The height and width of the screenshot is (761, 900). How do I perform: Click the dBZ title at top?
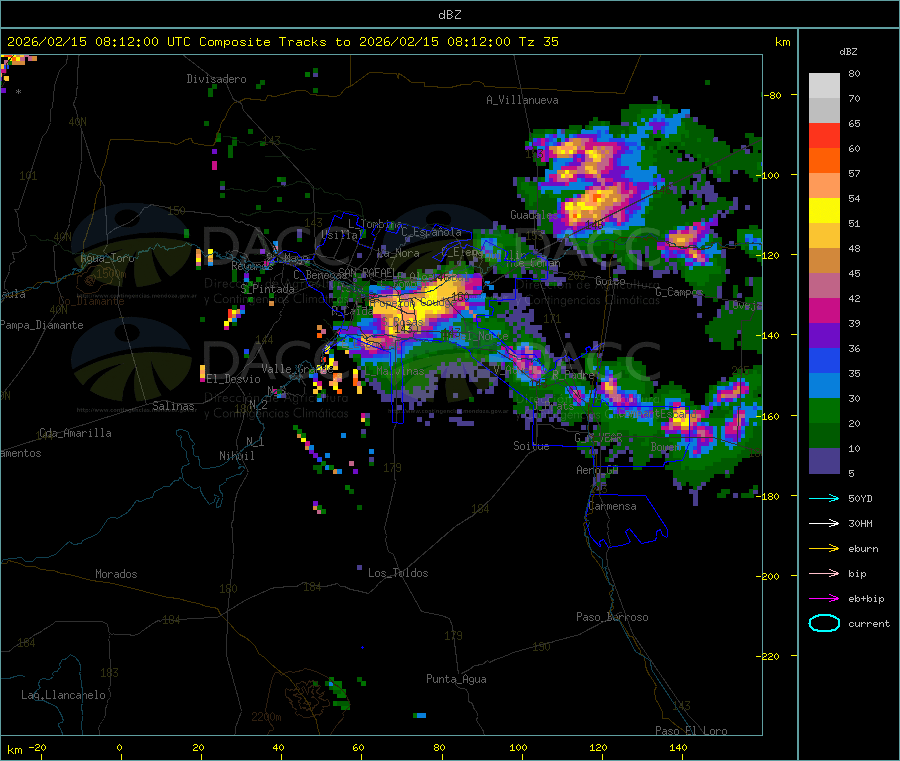coord(449,15)
